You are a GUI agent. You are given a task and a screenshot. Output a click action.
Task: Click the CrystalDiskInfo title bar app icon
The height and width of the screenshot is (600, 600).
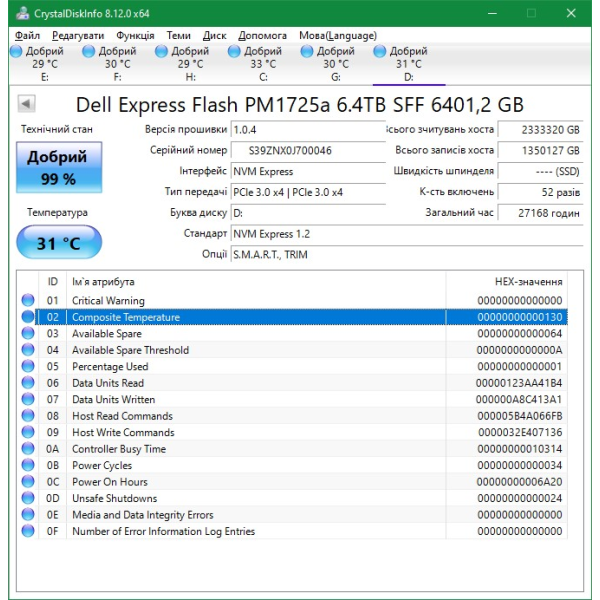point(23,13)
